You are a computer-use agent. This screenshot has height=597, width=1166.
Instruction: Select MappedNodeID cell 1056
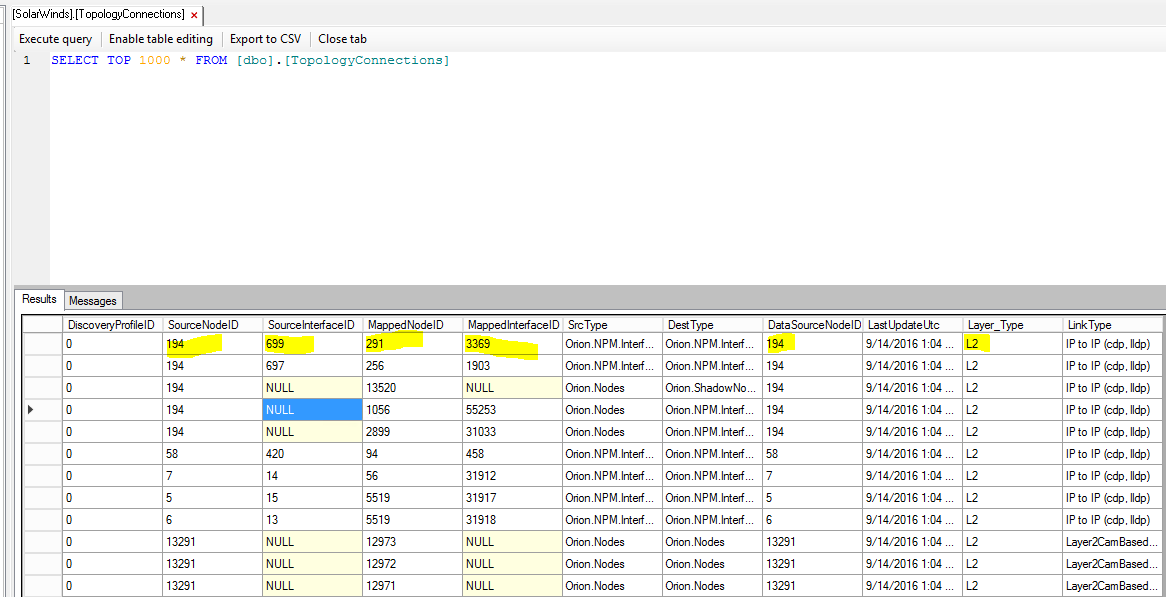pyautogui.click(x=413, y=410)
